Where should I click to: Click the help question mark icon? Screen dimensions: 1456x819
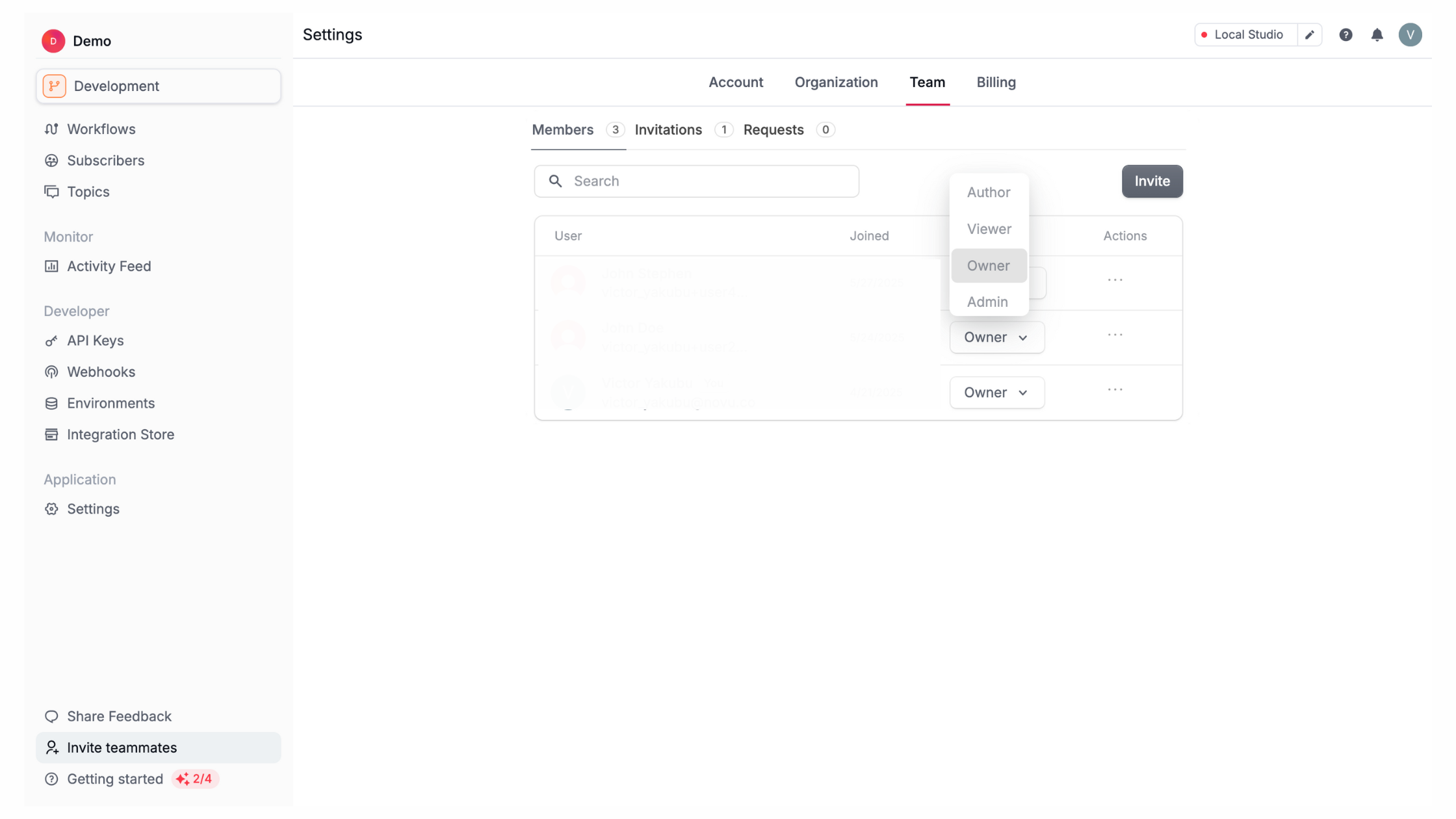click(x=1345, y=35)
